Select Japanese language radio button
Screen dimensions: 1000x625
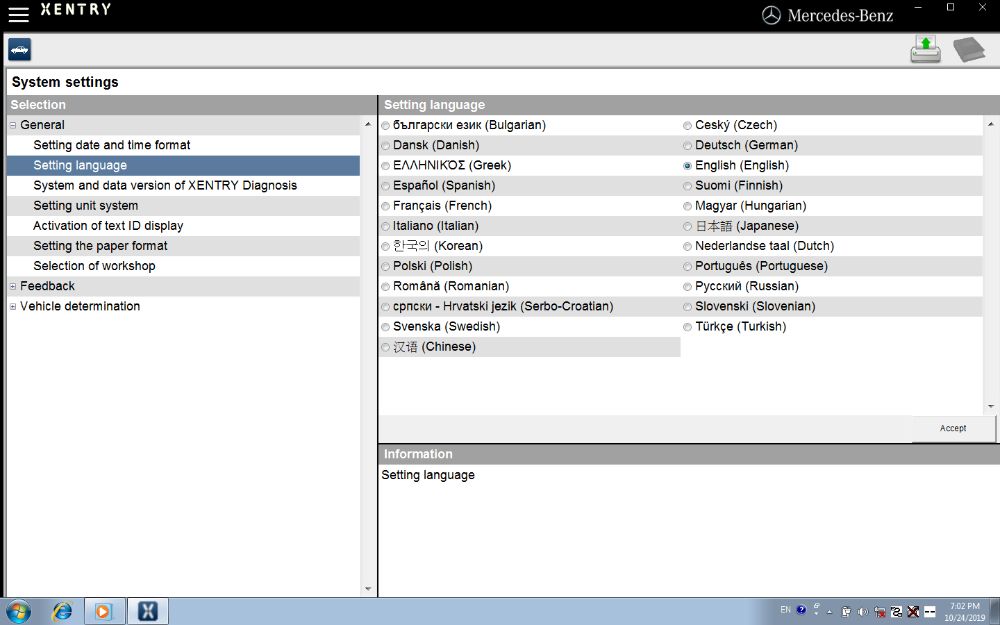pos(688,226)
